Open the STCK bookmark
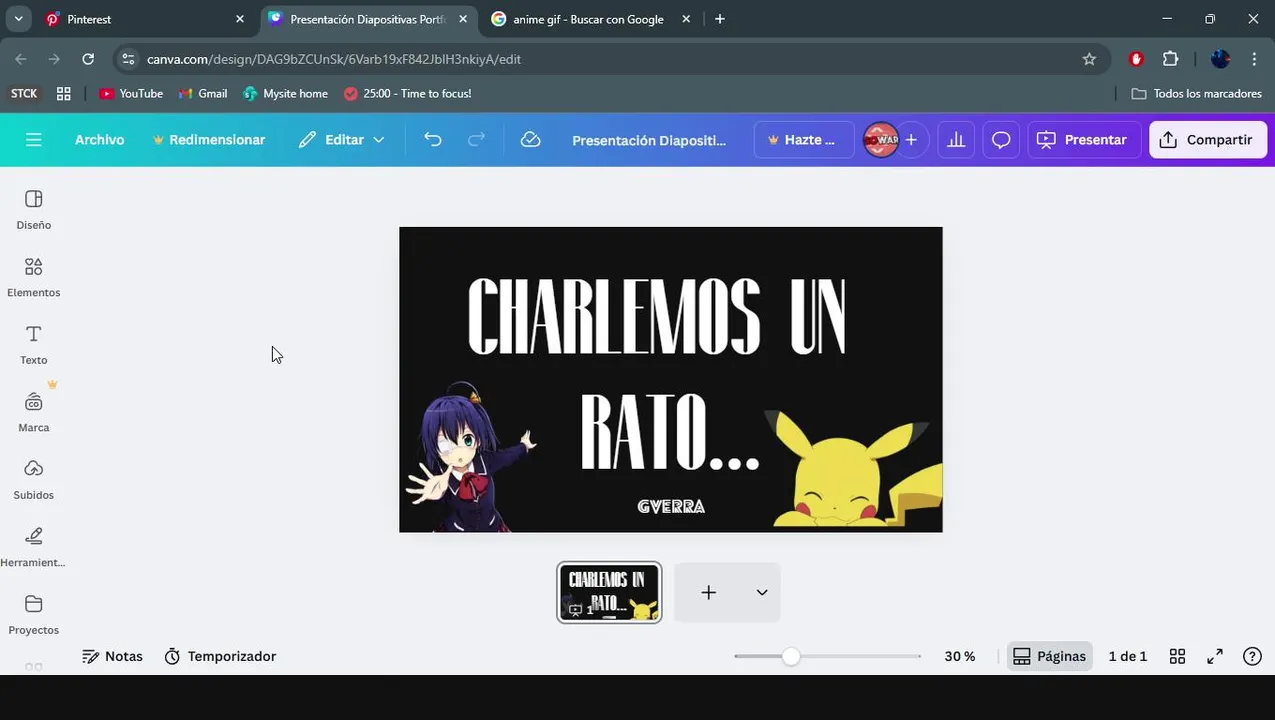Viewport: 1275px width, 720px height. (x=24, y=93)
